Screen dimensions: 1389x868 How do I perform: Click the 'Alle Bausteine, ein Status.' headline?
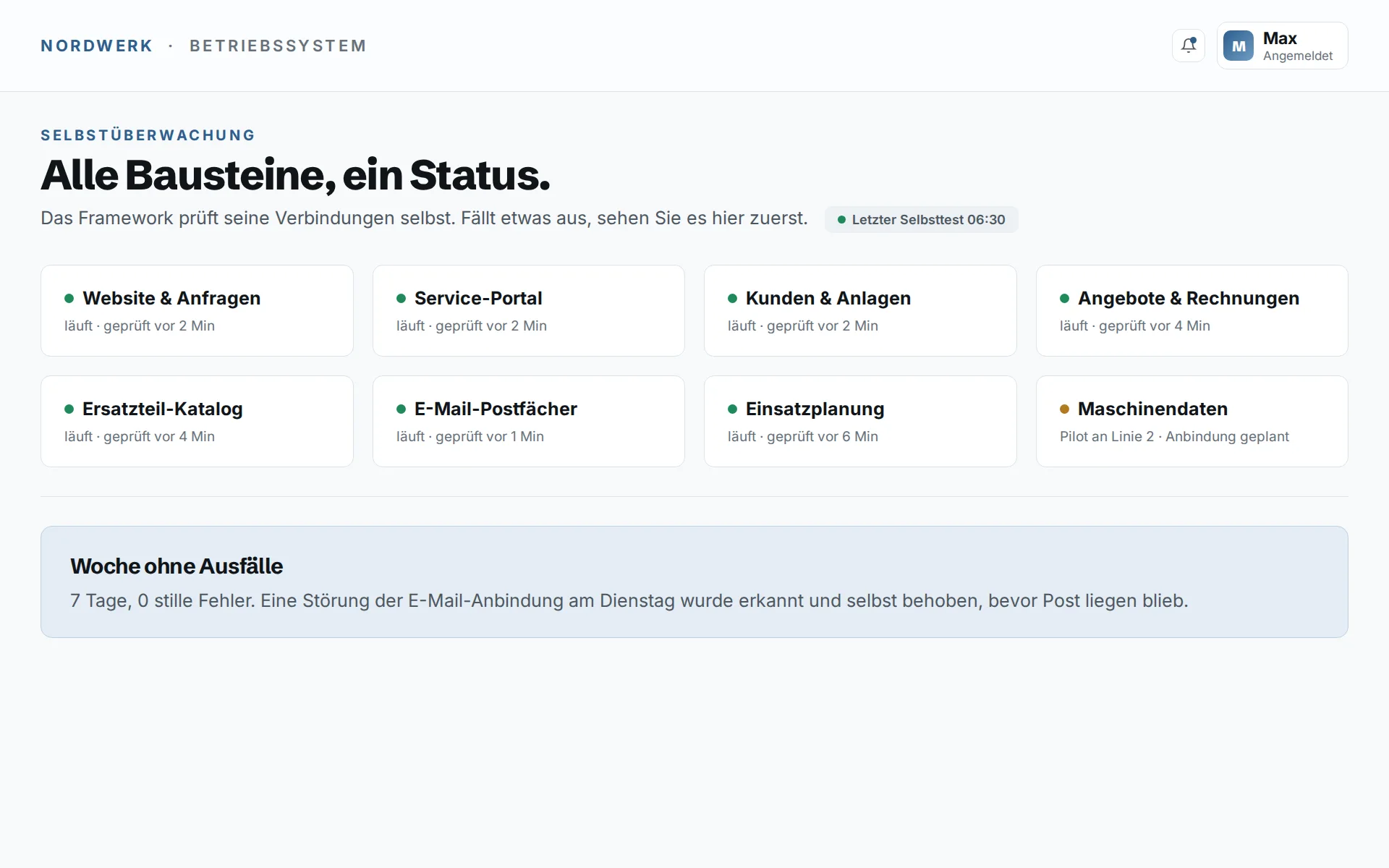pos(295,175)
